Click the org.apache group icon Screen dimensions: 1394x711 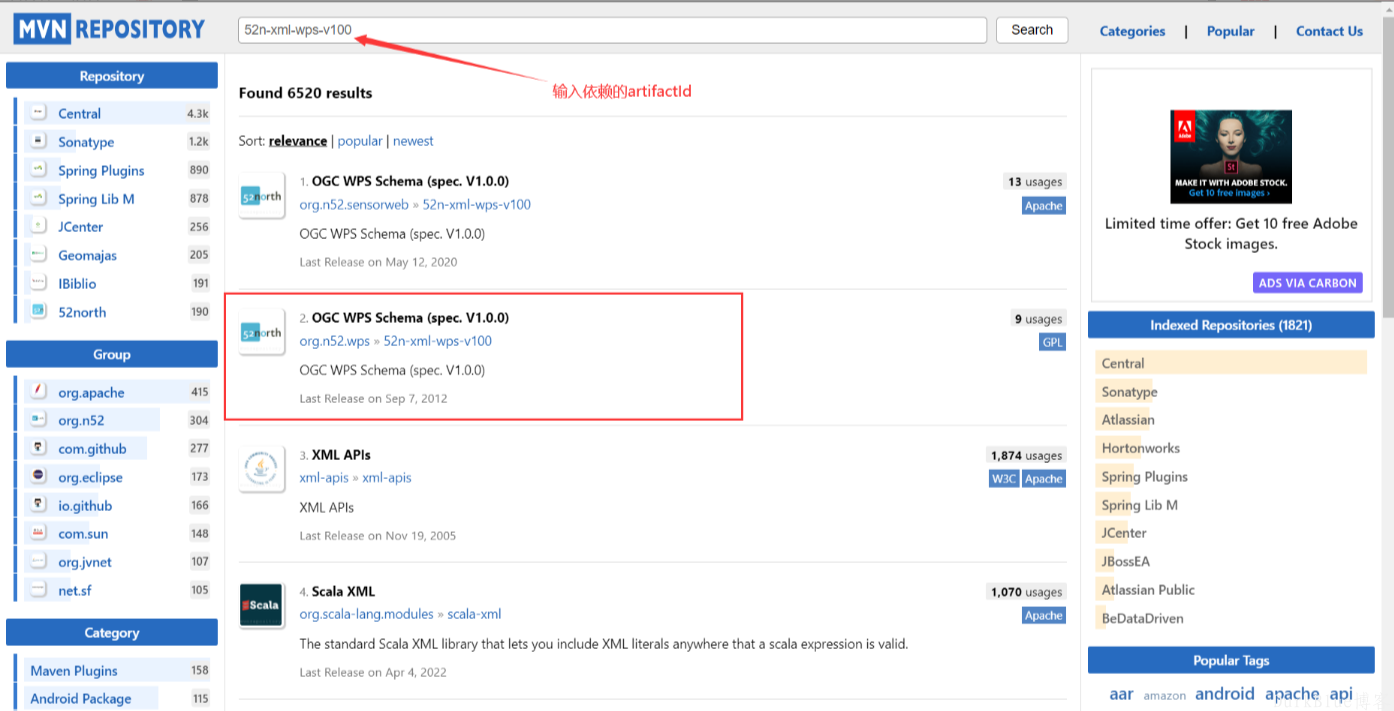[x=38, y=391]
